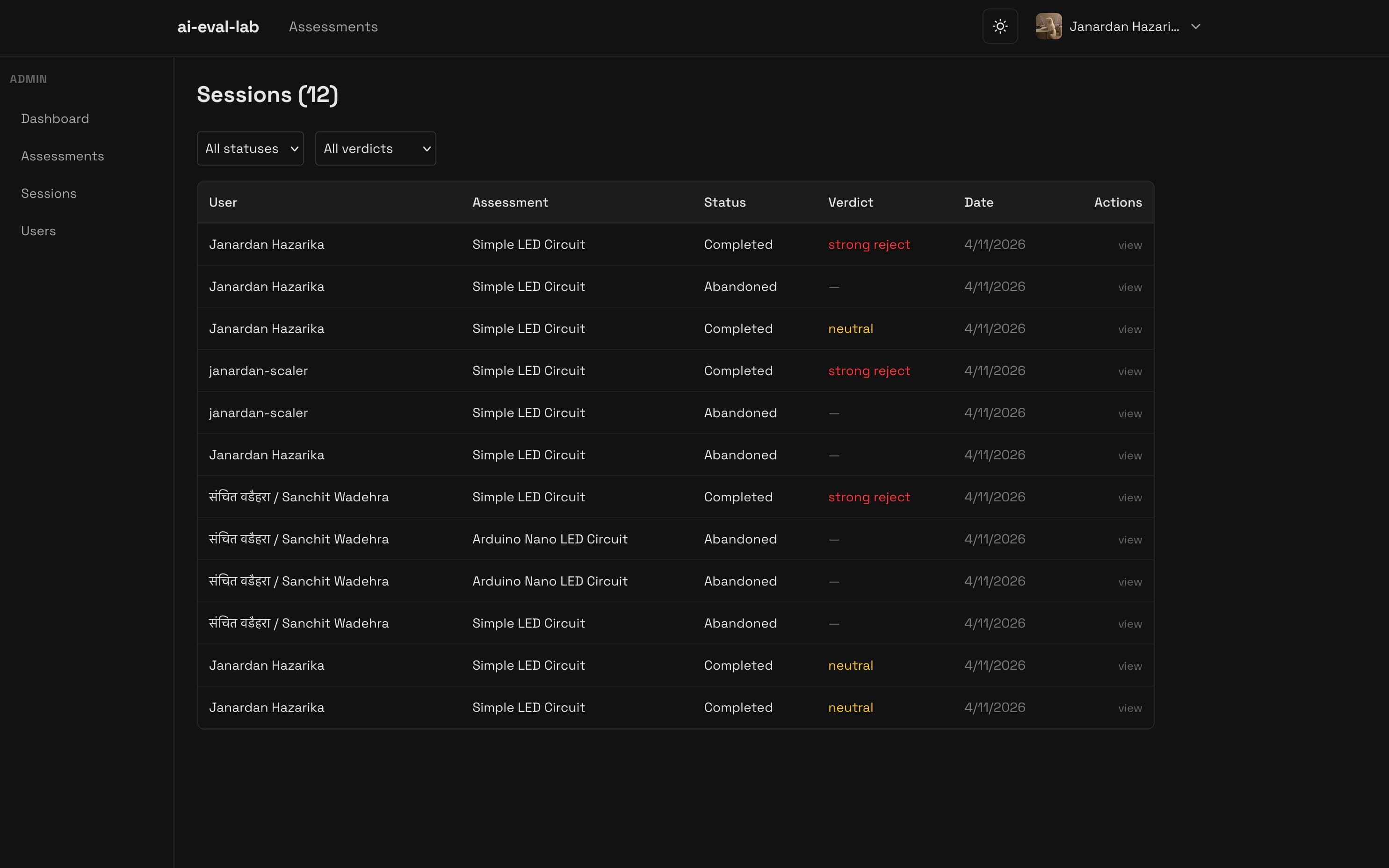Image resolution: width=1389 pixels, height=868 pixels.
Task: Click the 'strong reject' verdict in janardan-scaler row
Action: [x=868, y=371]
